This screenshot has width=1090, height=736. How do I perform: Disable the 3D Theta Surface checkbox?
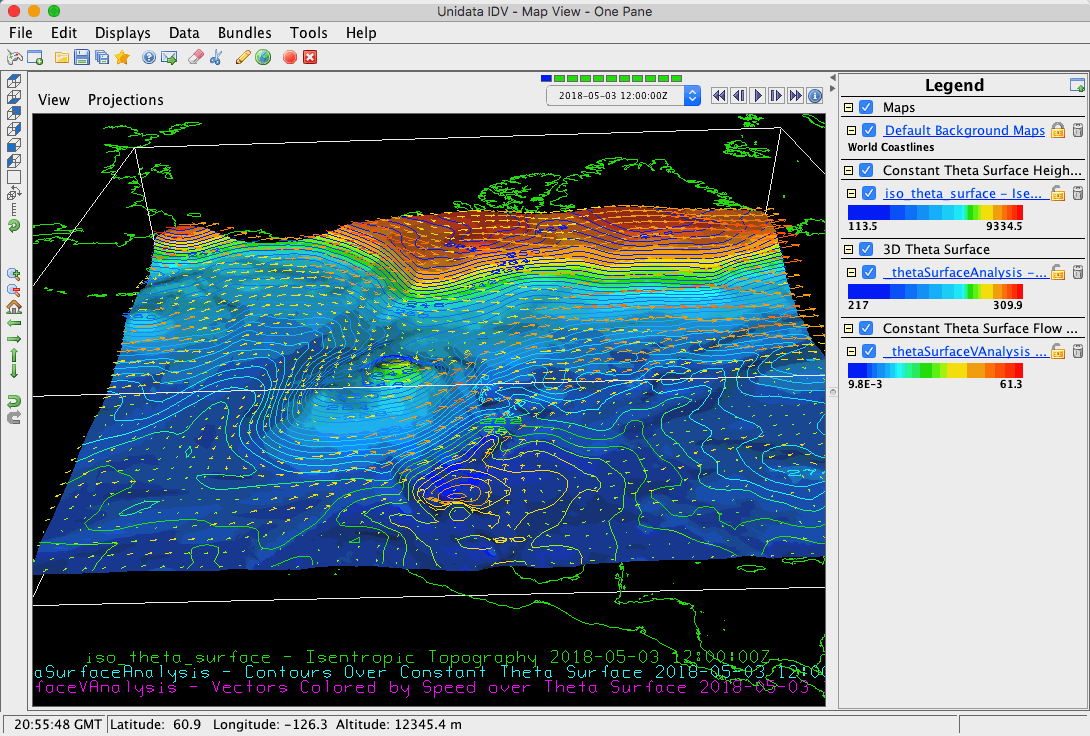click(867, 249)
